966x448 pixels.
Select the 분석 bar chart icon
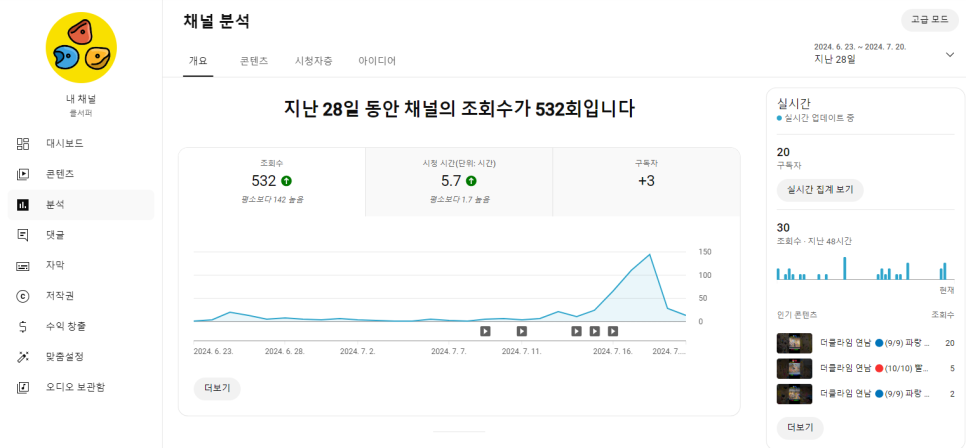(23, 205)
